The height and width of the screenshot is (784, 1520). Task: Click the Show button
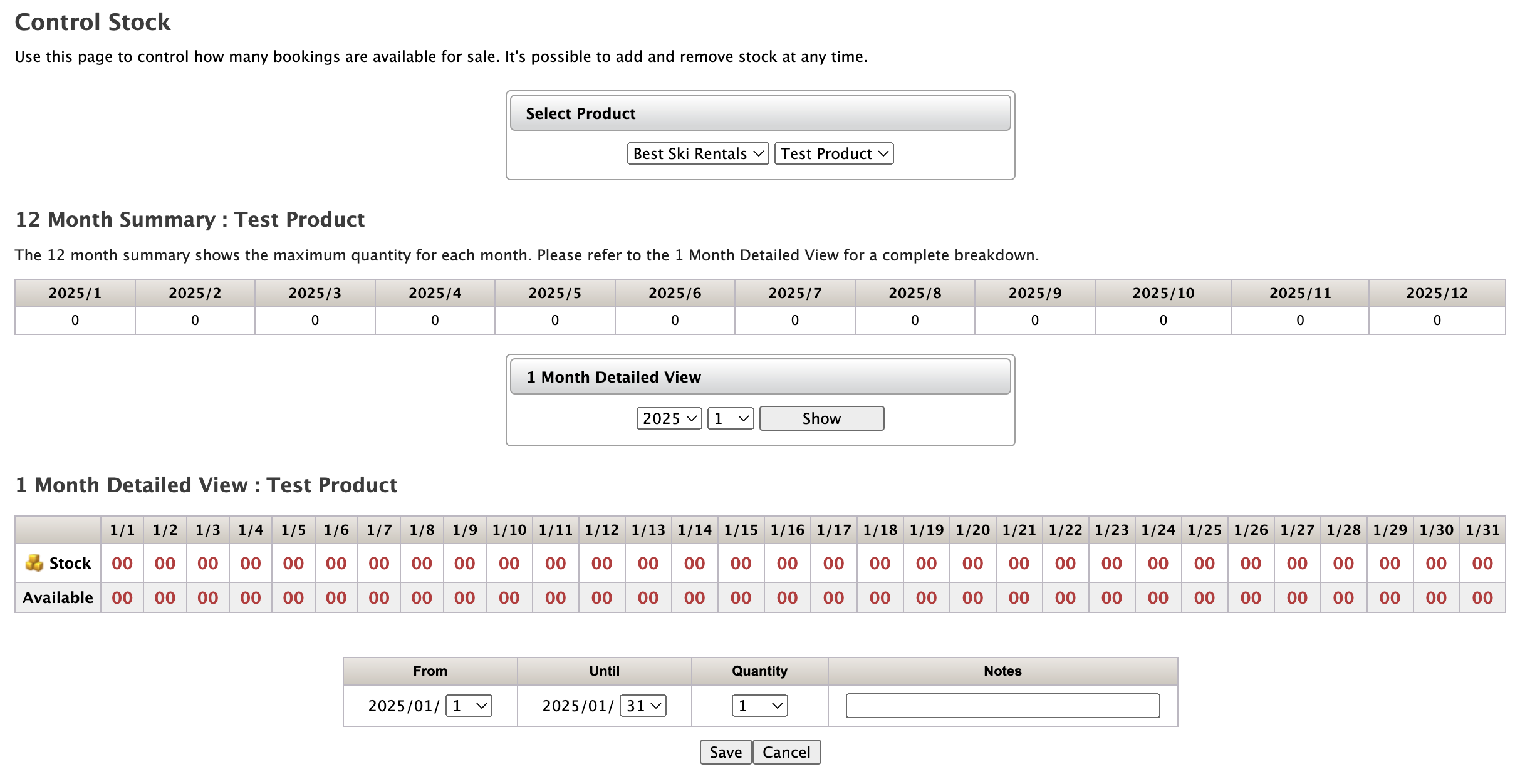pyautogui.click(x=821, y=418)
